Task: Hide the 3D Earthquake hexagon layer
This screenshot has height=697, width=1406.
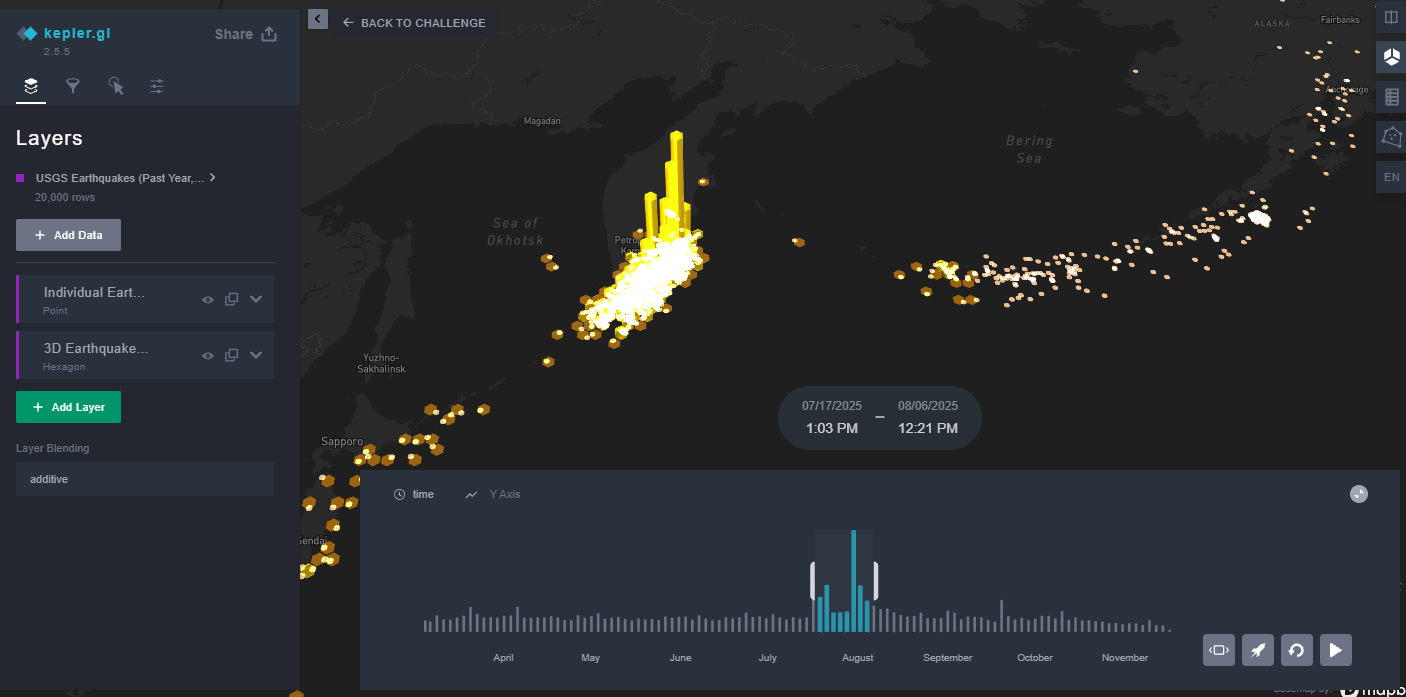Action: (x=208, y=355)
